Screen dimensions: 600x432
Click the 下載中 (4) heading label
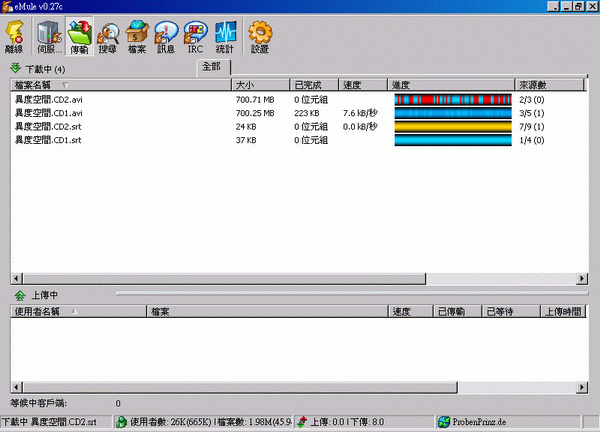45,69
